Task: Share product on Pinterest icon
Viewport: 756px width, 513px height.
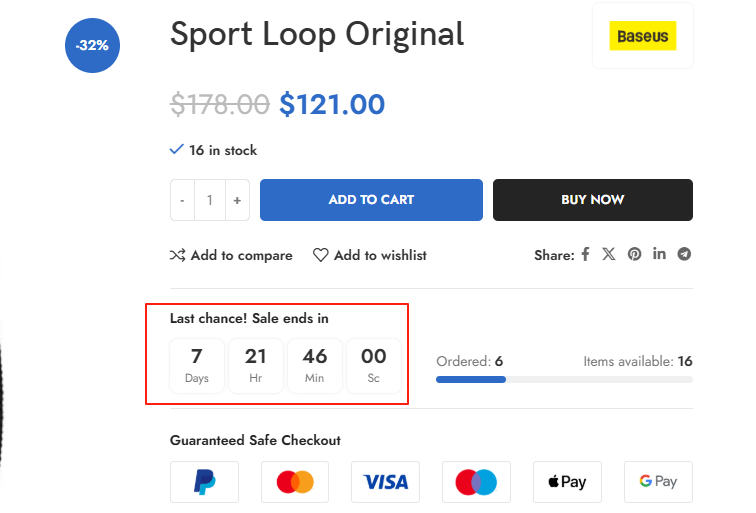Action: tap(634, 255)
